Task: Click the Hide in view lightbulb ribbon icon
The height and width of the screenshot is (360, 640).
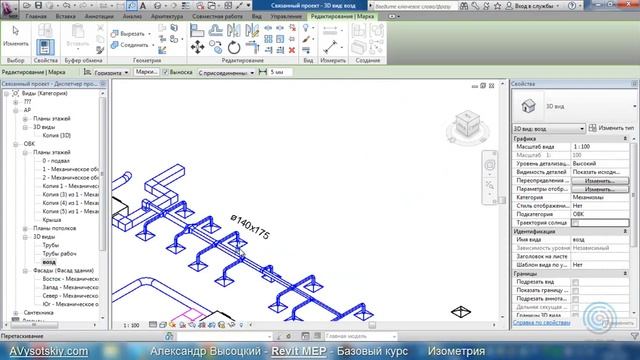Action: point(306,28)
